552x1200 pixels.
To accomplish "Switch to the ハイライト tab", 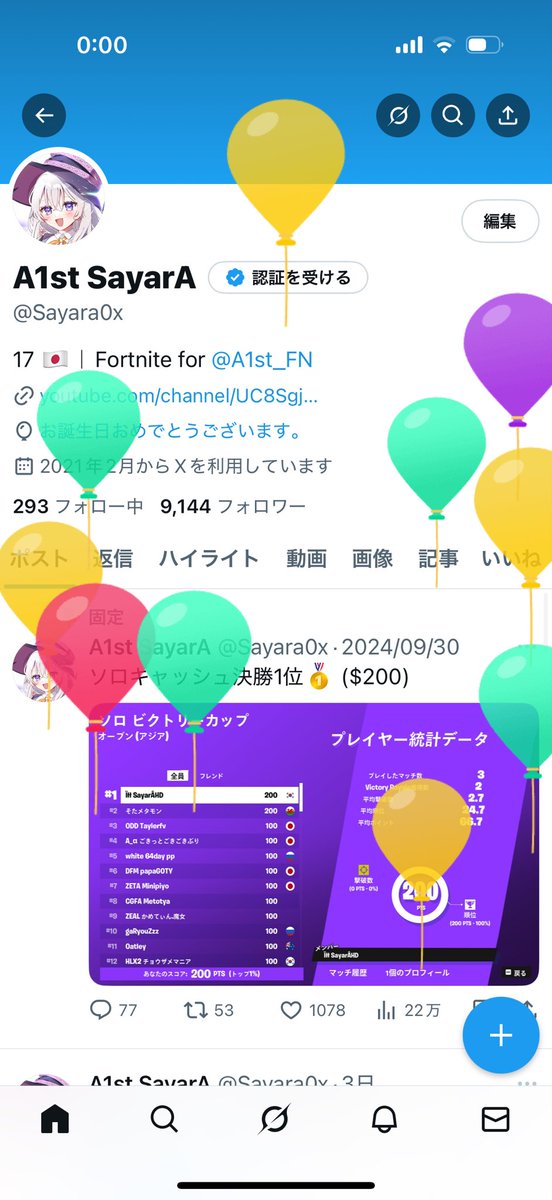I will (x=209, y=558).
